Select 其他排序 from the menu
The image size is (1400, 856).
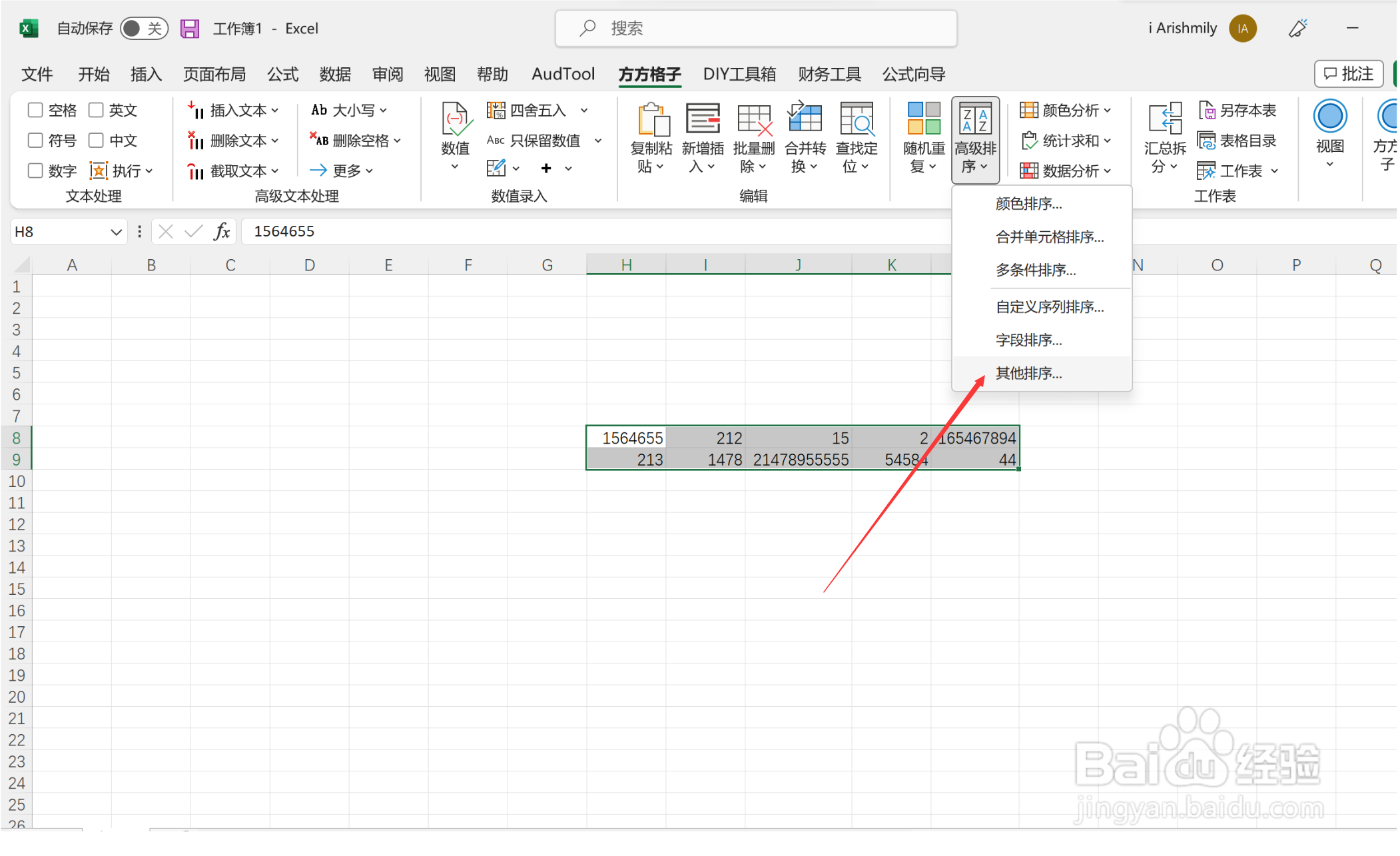[1028, 373]
